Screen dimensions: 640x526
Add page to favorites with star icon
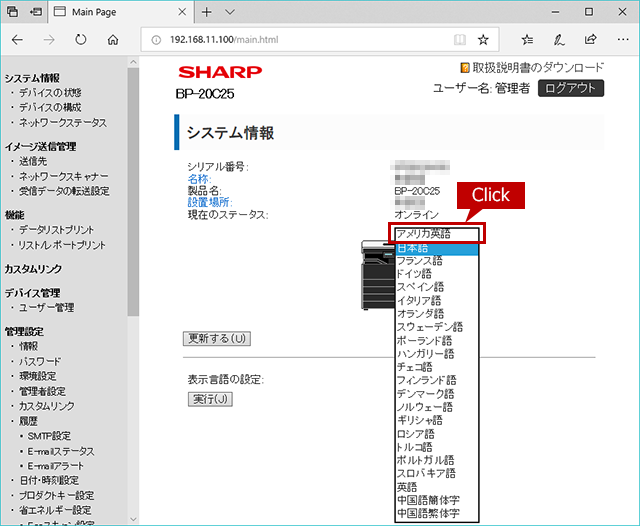[x=483, y=40]
